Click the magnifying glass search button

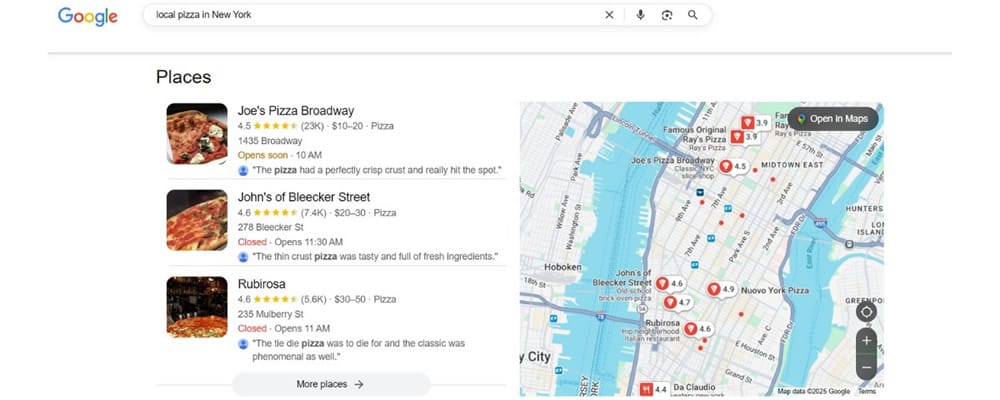click(x=693, y=15)
